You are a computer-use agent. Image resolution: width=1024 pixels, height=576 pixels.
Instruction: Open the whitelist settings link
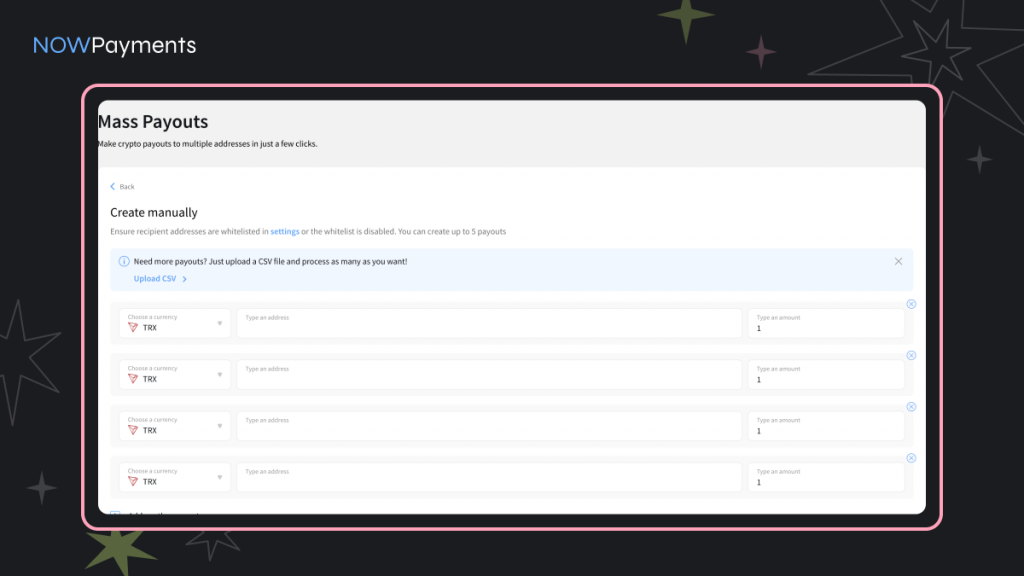coord(284,231)
